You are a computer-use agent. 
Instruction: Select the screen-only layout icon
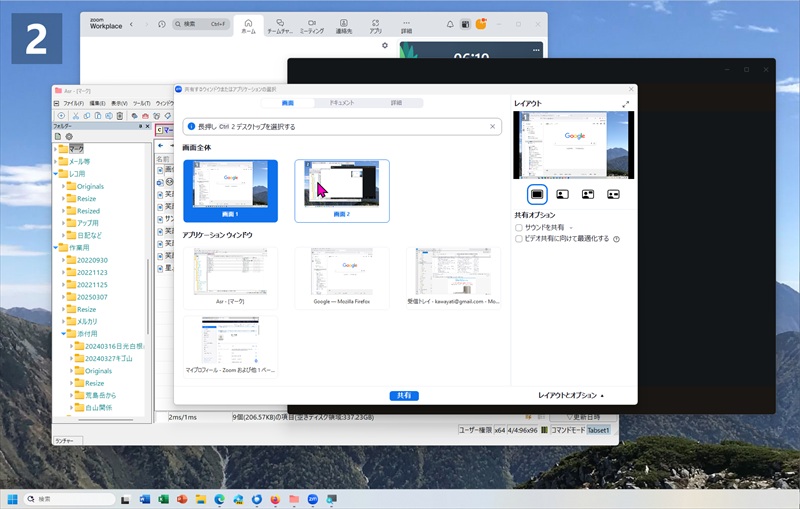[537, 194]
